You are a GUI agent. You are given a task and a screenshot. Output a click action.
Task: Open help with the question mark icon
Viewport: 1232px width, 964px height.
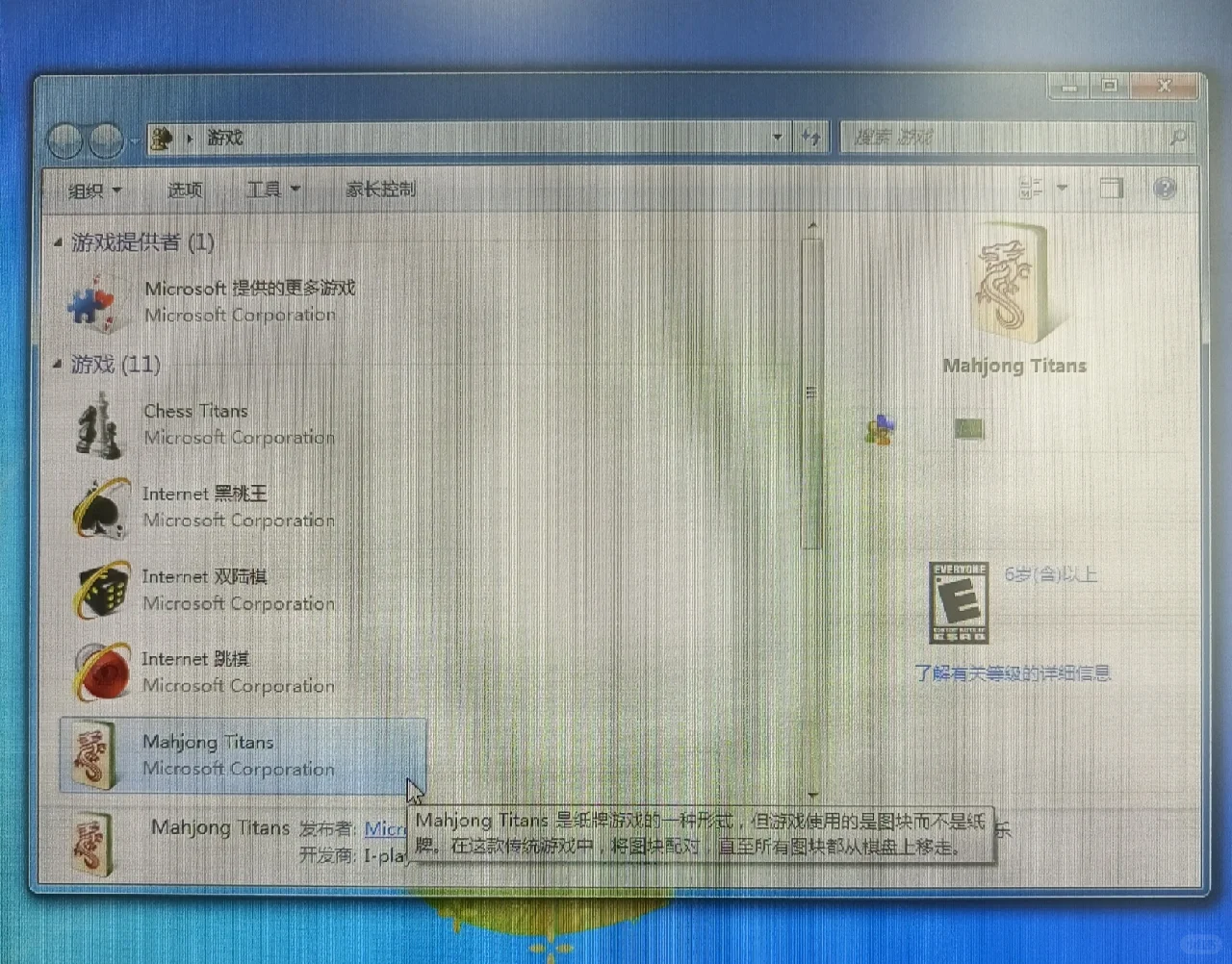1165,188
